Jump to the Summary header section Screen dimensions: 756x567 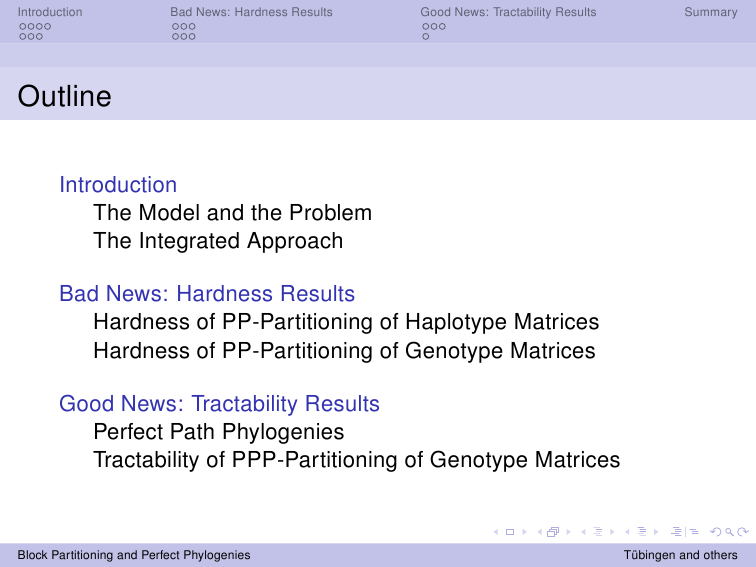coord(711,12)
